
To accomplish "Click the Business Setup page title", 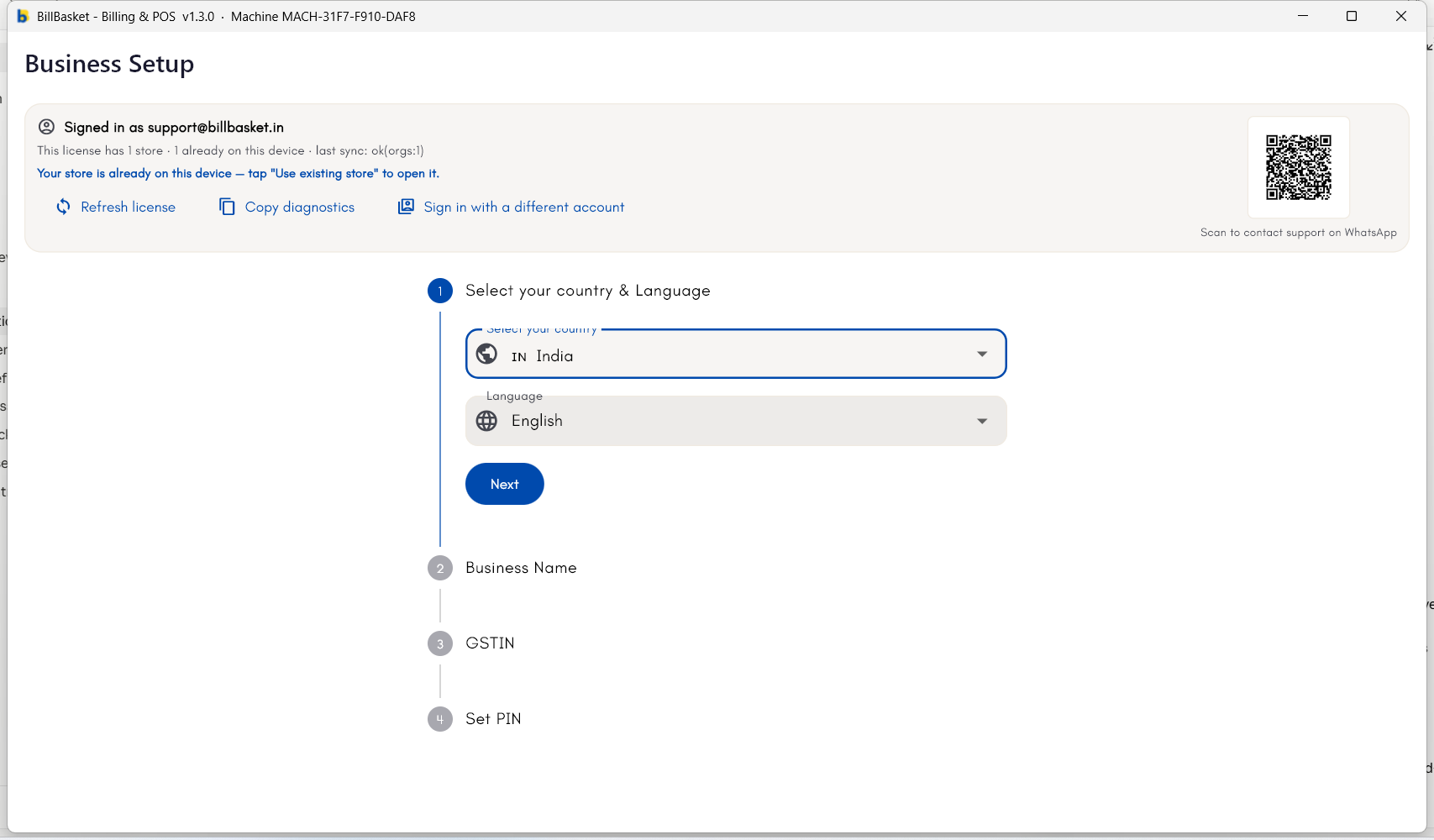I will [109, 64].
